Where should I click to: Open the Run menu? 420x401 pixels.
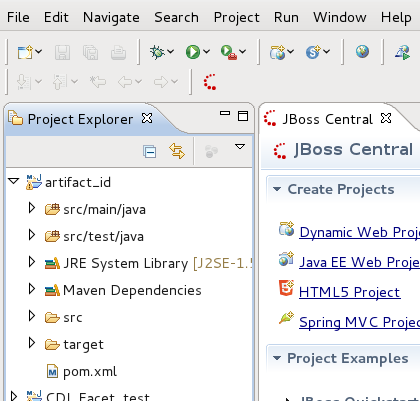pos(286,17)
